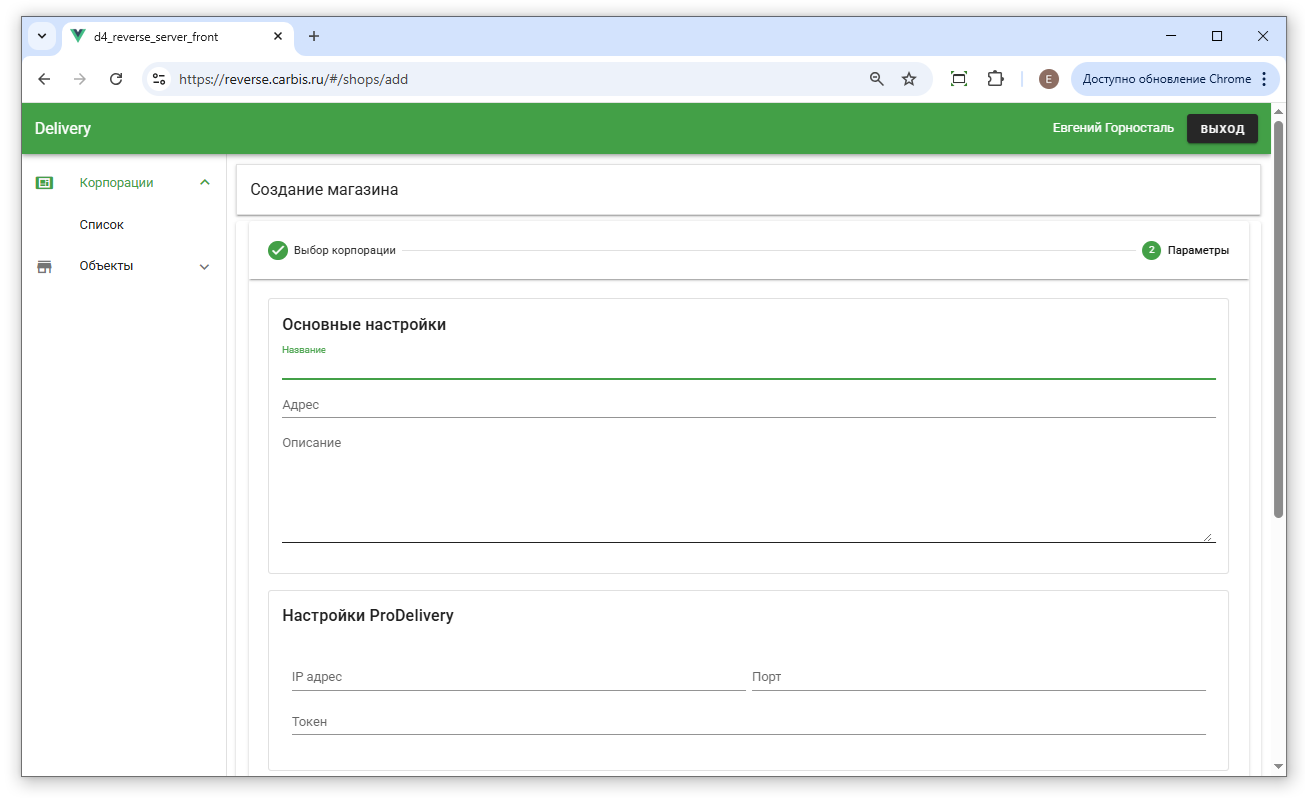
Task: Click the page vertical scrollbar thumb
Action: click(x=1278, y=320)
